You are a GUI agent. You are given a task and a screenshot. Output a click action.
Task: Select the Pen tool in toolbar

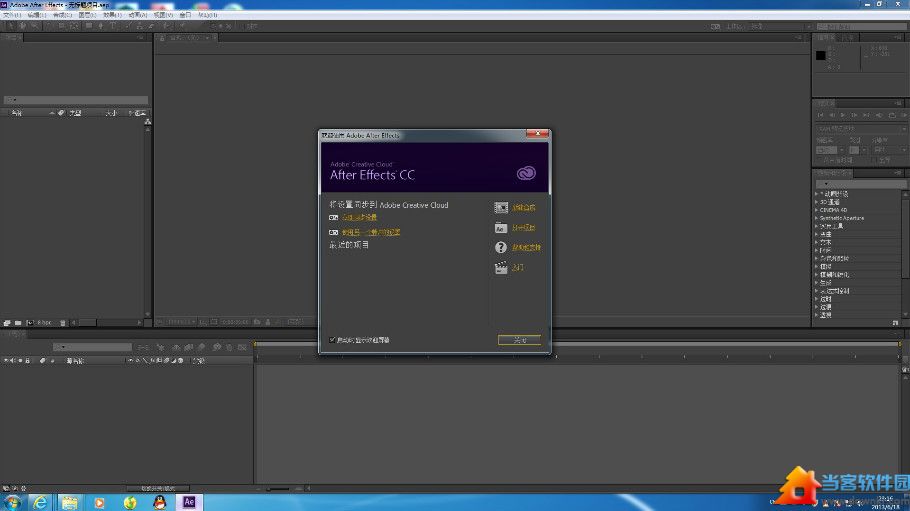coord(101,26)
